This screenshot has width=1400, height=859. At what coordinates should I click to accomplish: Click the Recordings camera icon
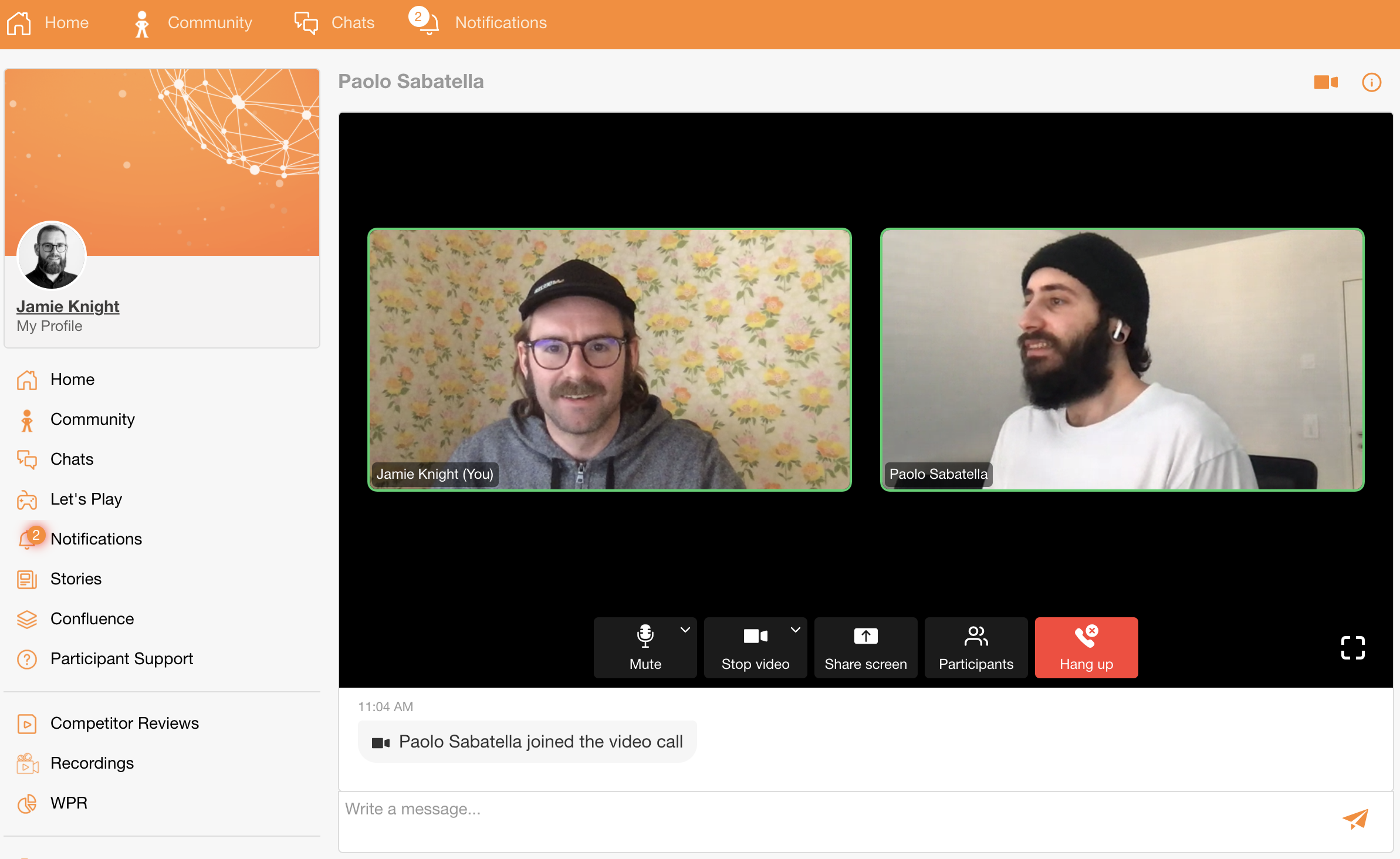coord(27,763)
